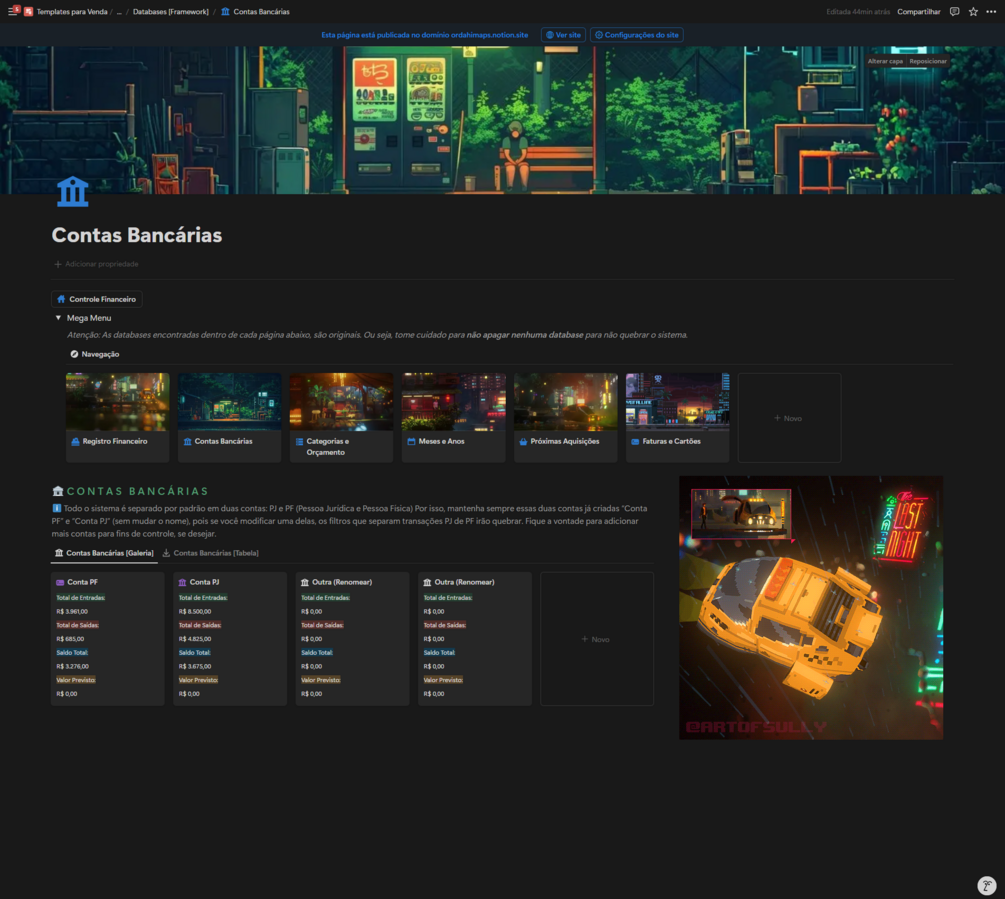Open the Faturas e Cartões card
This screenshot has width=1005, height=899.
coord(677,417)
